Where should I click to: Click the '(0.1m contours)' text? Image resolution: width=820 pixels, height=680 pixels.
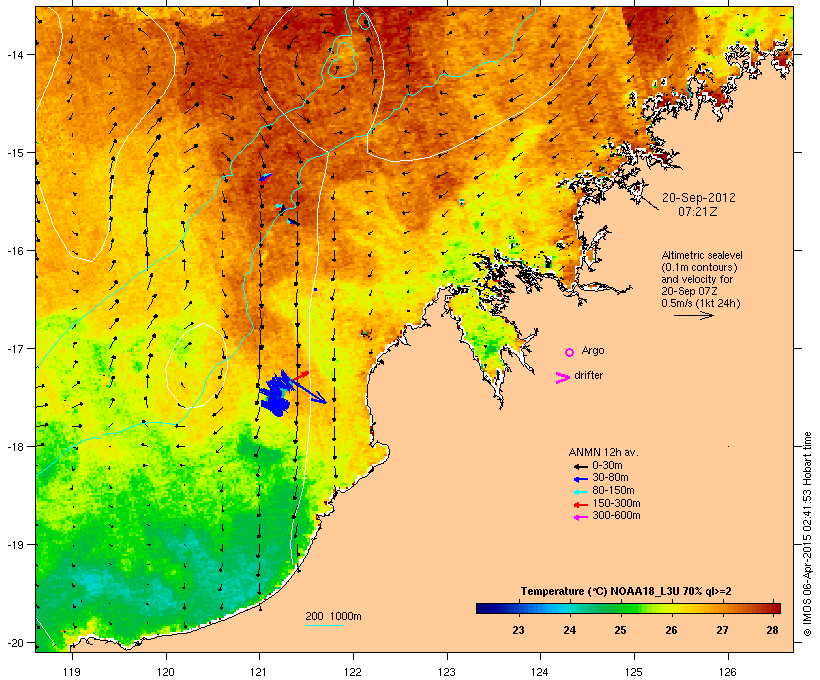(x=700, y=267)
